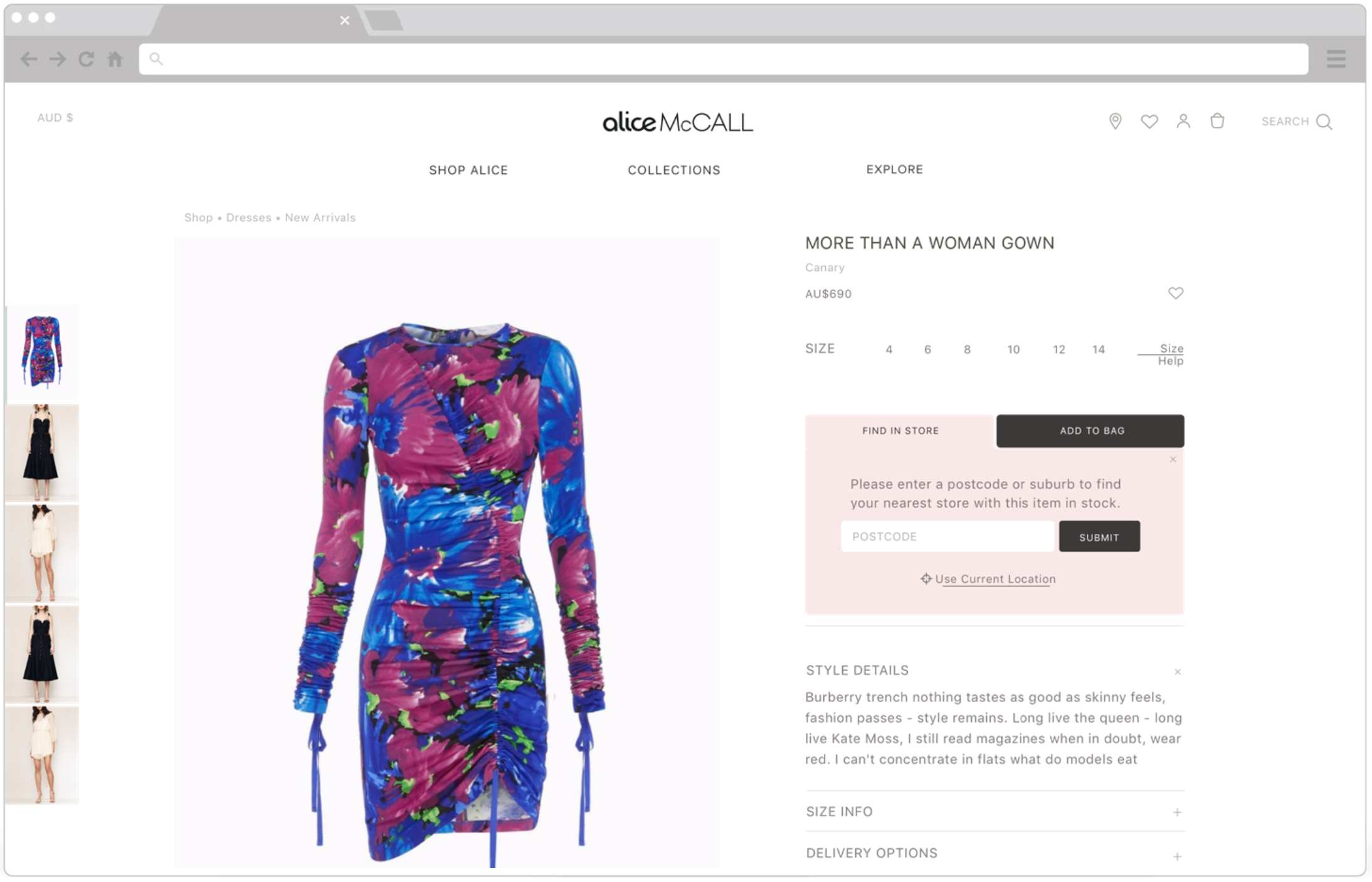Select size 8

point(967,349)
